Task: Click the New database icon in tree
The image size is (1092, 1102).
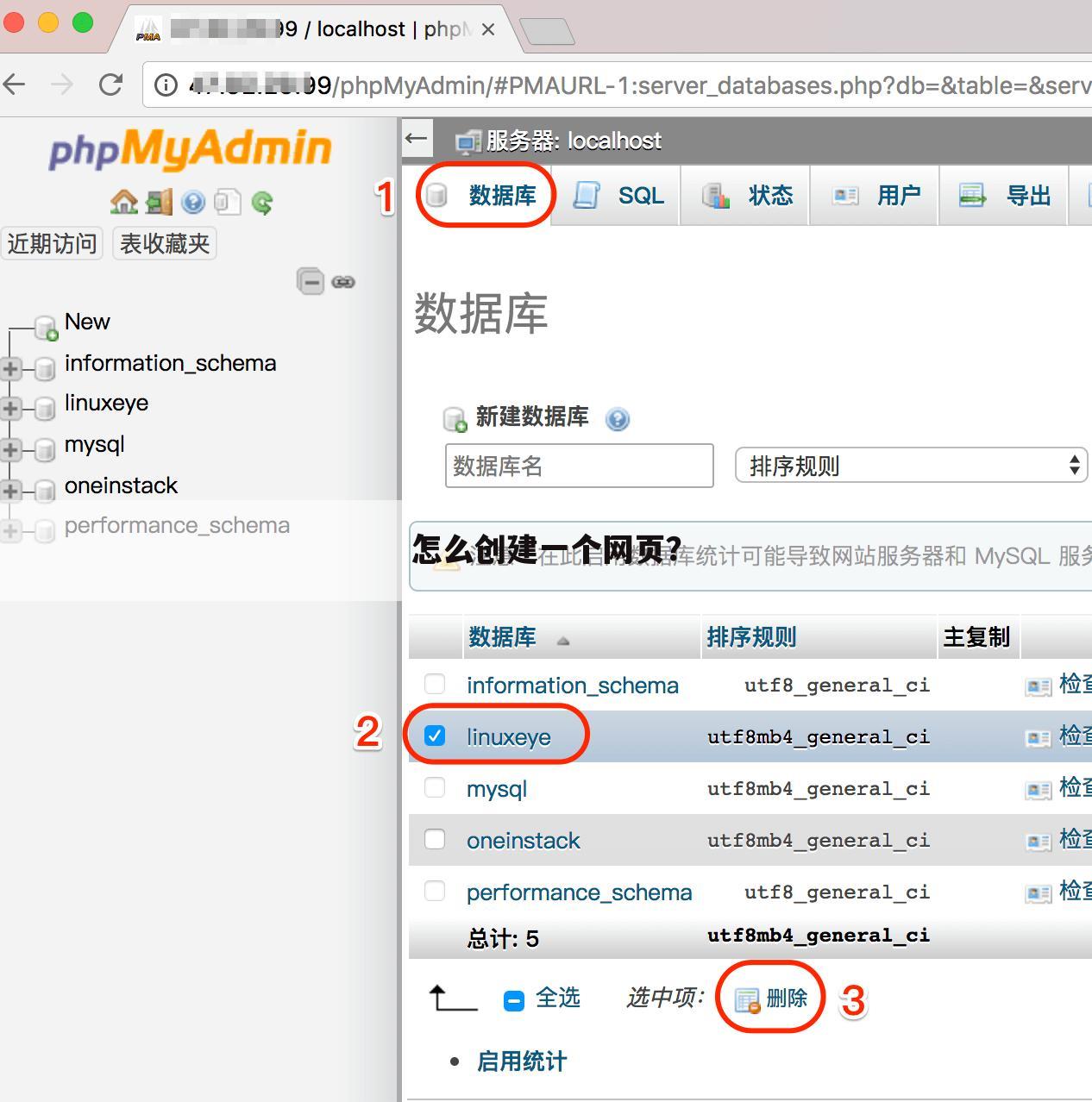Action: 46,327
